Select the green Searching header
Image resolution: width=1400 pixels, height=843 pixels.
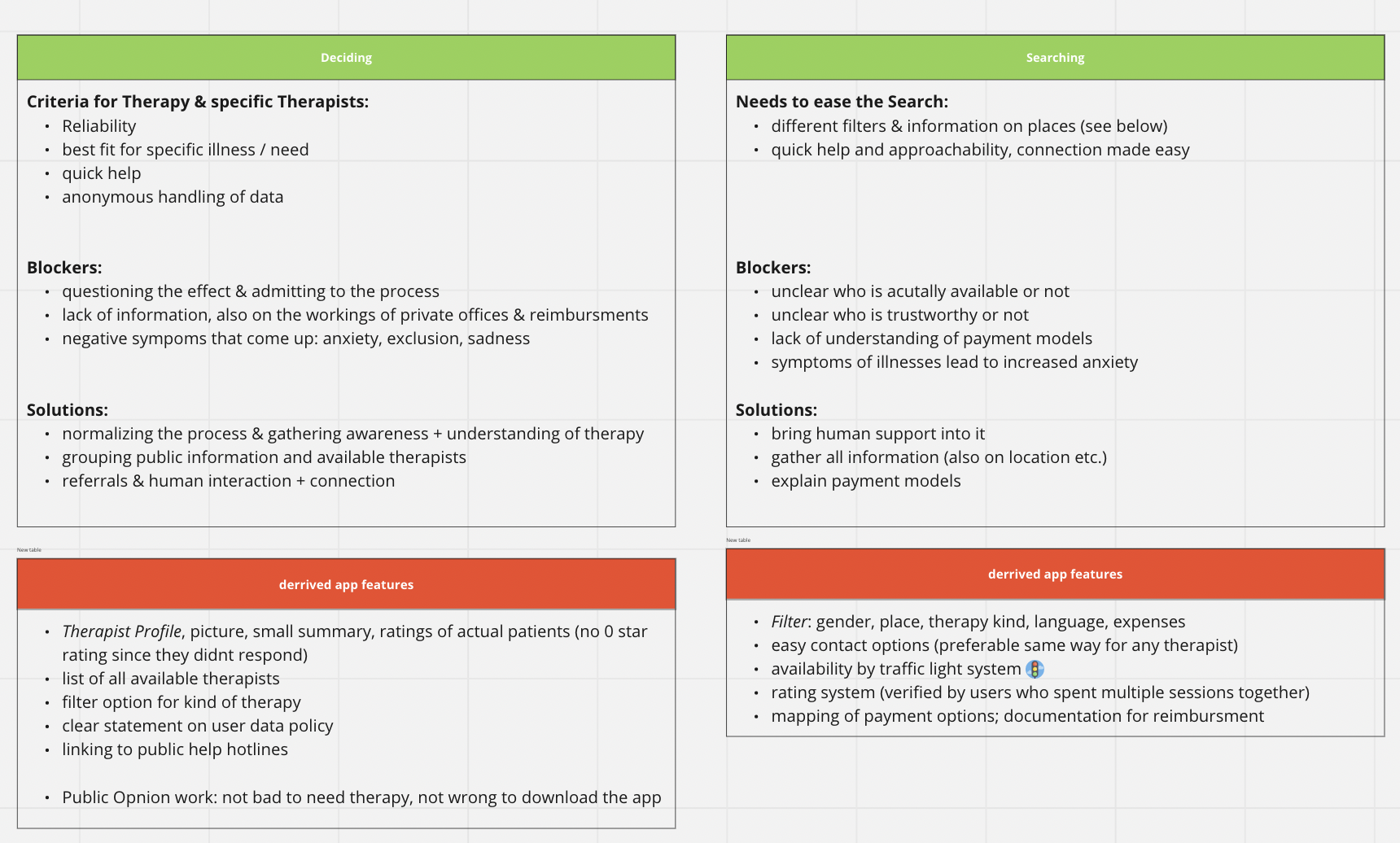[1055, 58]
